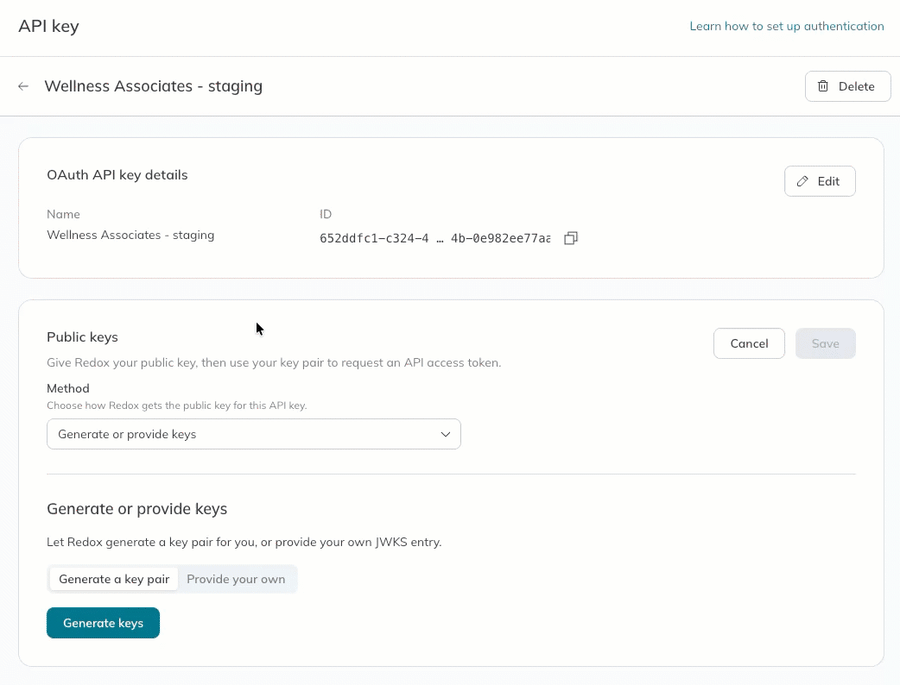
Task: Click the trash icon in the Delete button
Action: [823, 86]
